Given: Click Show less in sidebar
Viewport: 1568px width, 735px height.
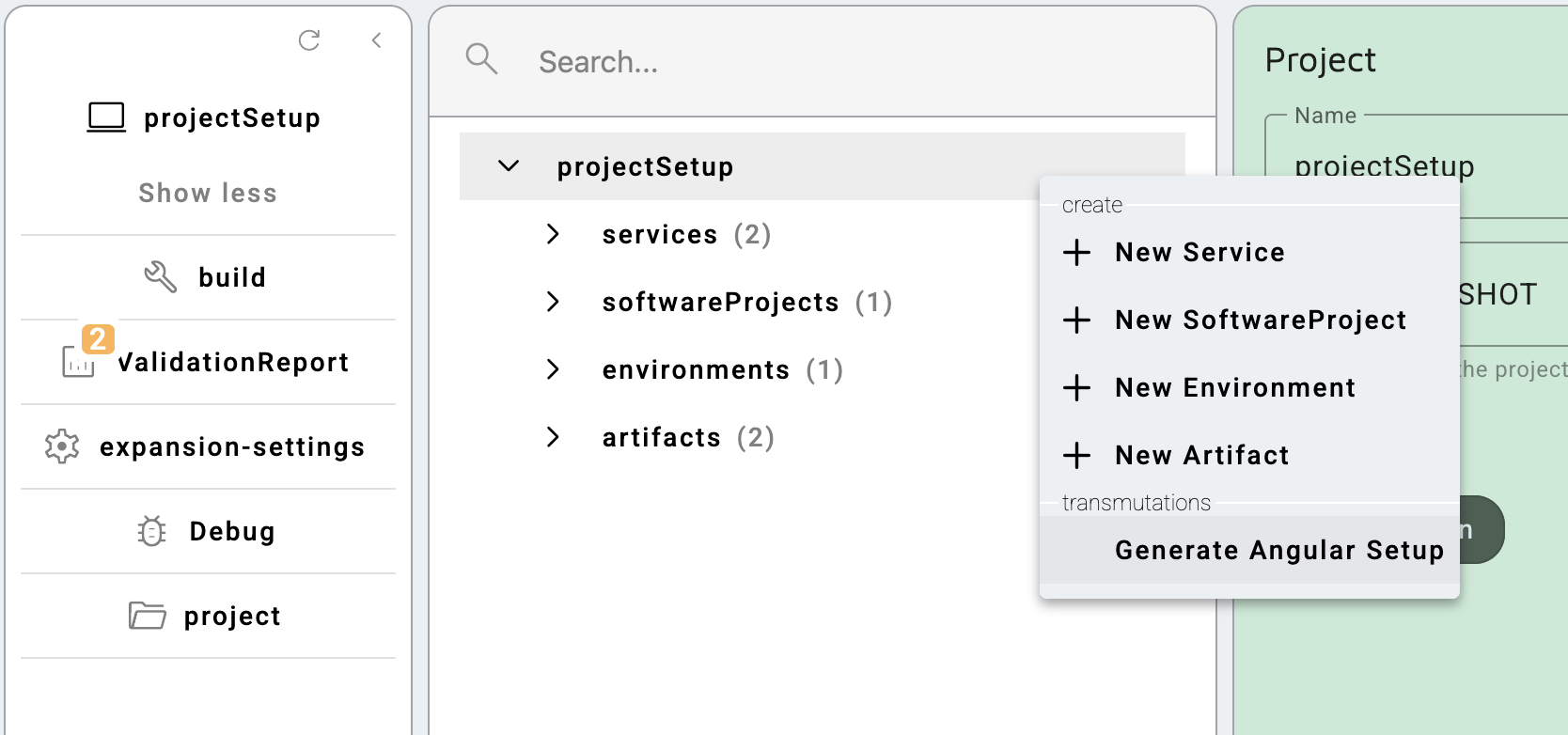Looking at the screenshot, I should [x=208, y=193].
